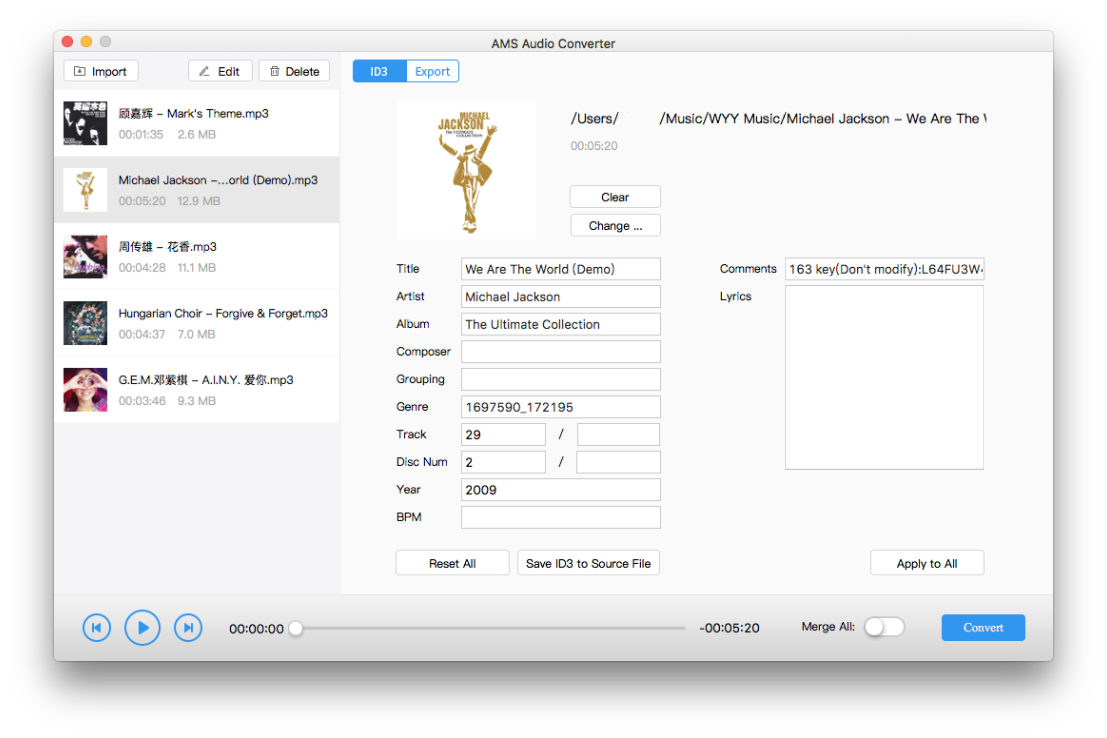The width and height of the screenshot is (1107, 738).
Task: Select 周传雄 – 花香.mp3 in the list
Action: coord(197,256)
